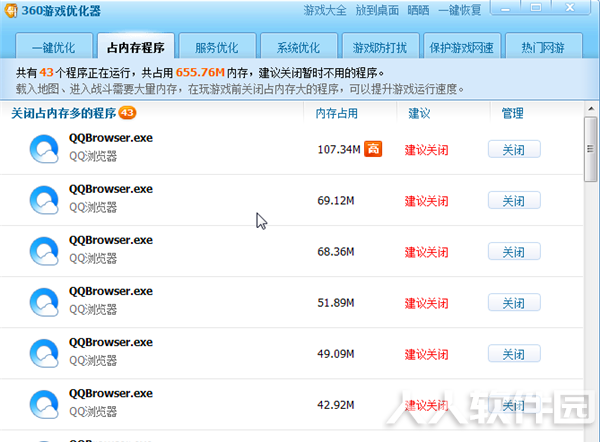The height and width of the screenshot is (442, 600).
Task: Click the scrollbar up arrow
Action: [591, 109]
